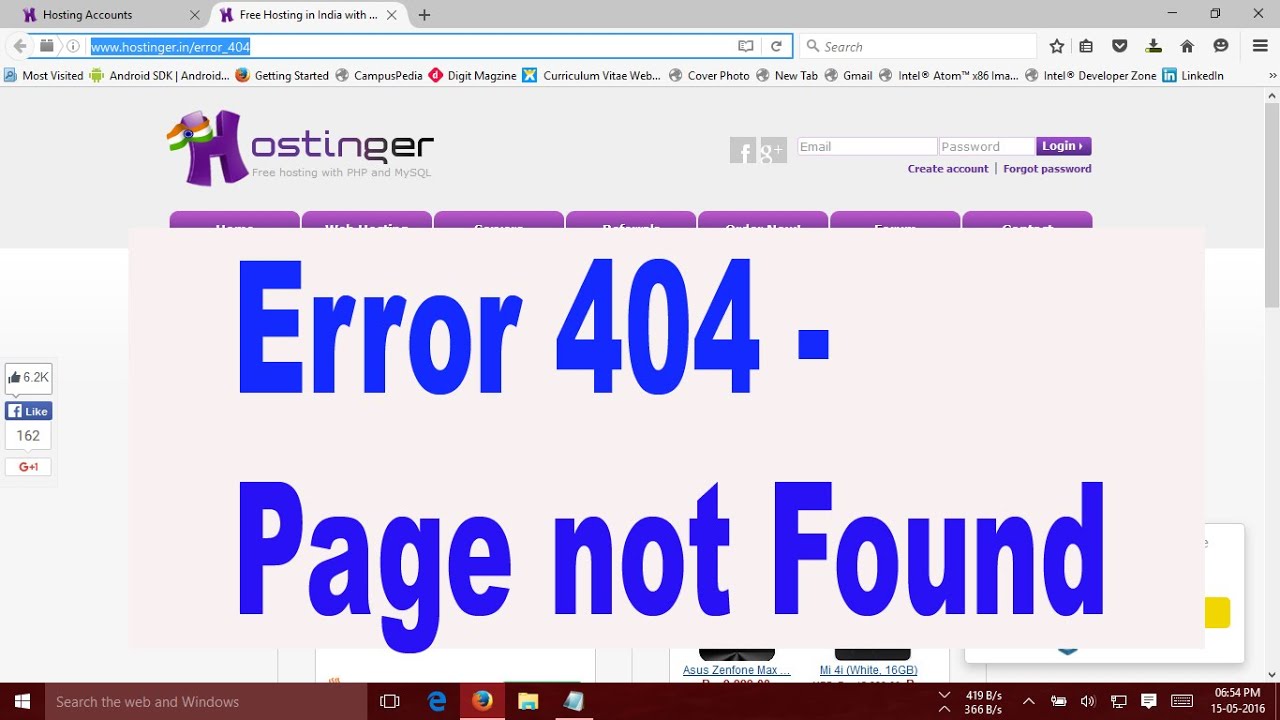The height and width of the screenshot is (720, 1280).
Task: Bookmark this page with the star icon
Action: [x=1057, y=46]
